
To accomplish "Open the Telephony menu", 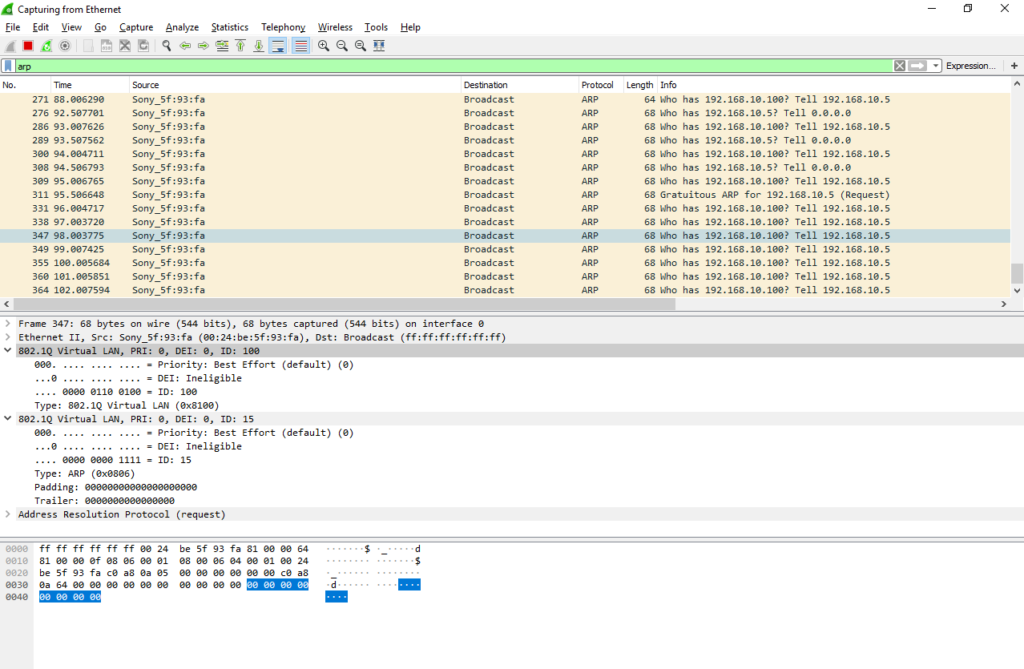I will (x=283, y=27).
